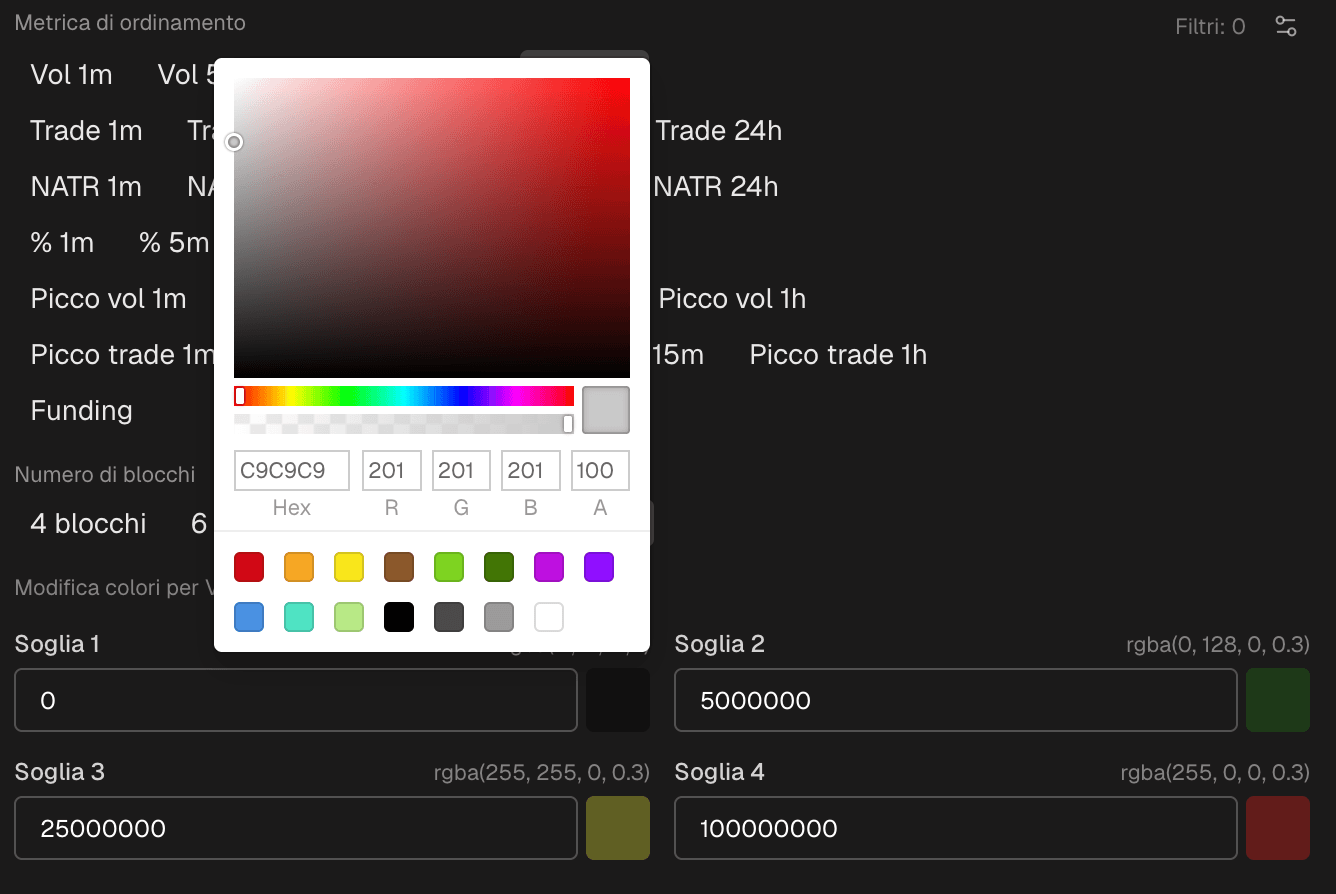Click the alpha transparency slider
Screen dimensions: 1336x894
pyautogui.click(x=404, y=424)
